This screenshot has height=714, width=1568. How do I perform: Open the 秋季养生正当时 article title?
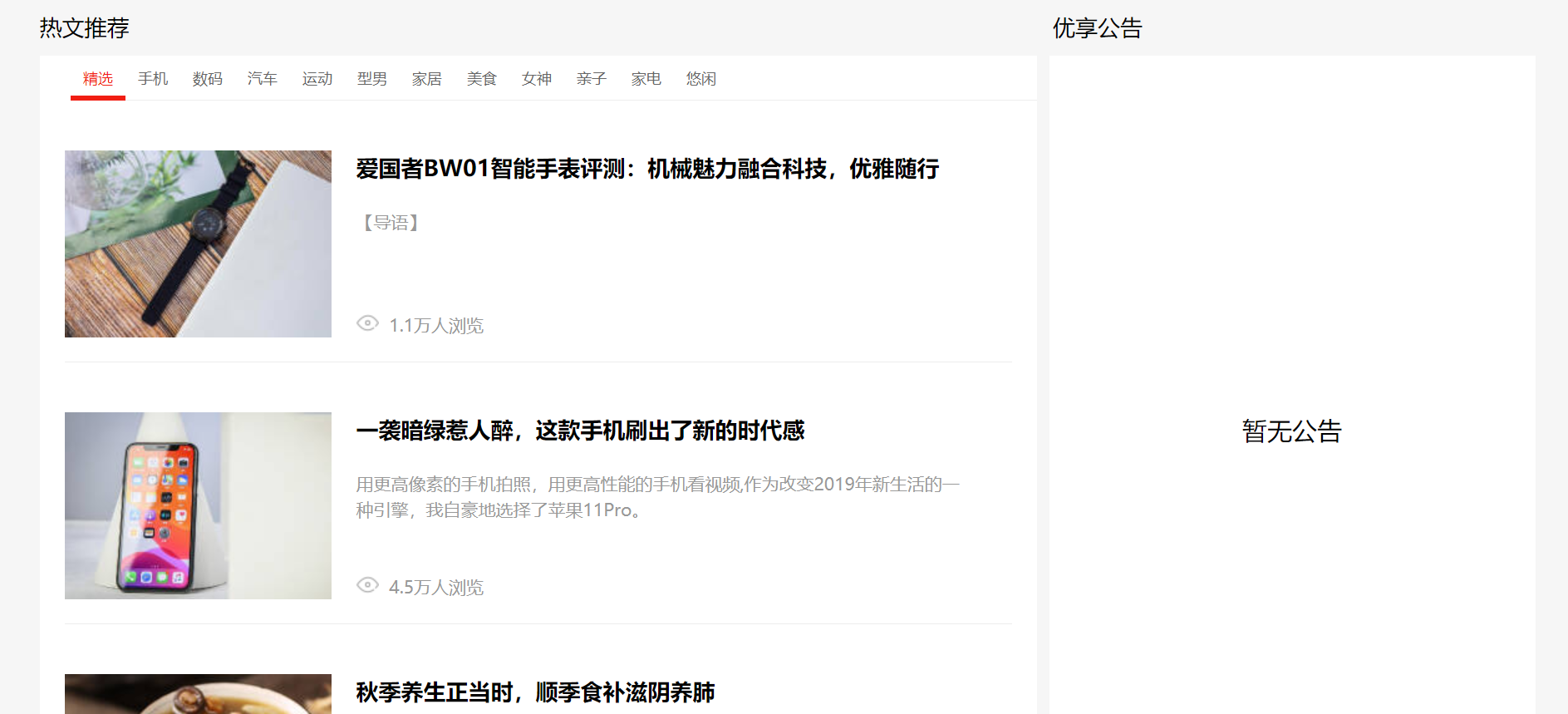tap(535, 692)
